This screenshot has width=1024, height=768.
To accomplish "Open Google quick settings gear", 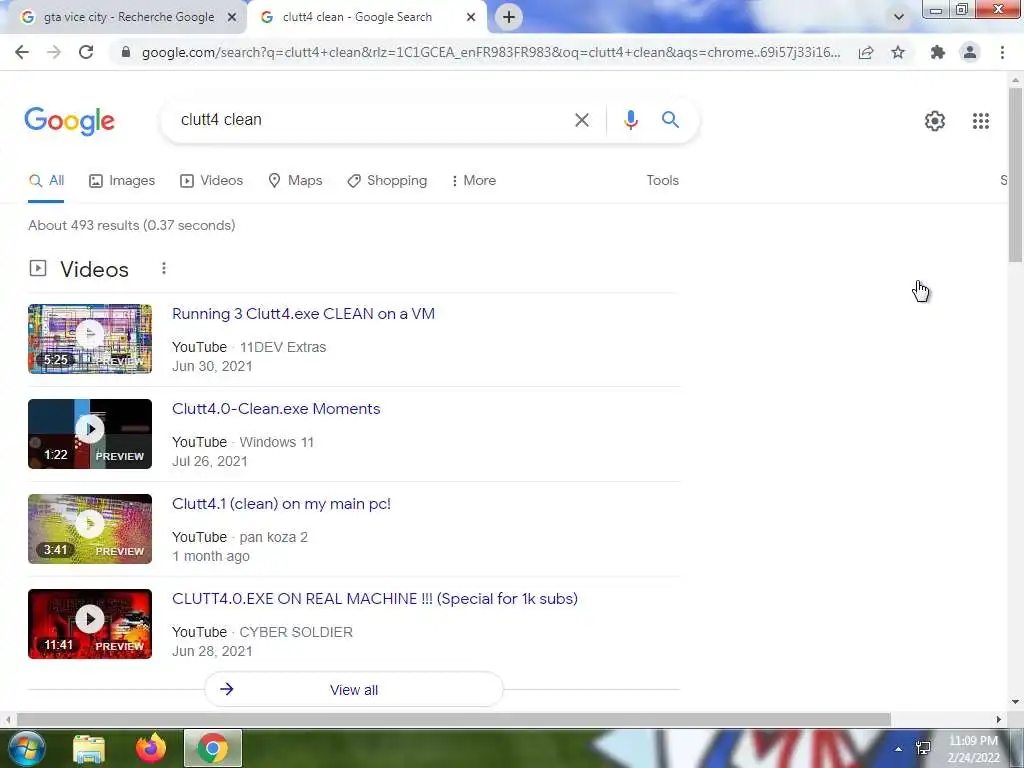I will 935,121.
